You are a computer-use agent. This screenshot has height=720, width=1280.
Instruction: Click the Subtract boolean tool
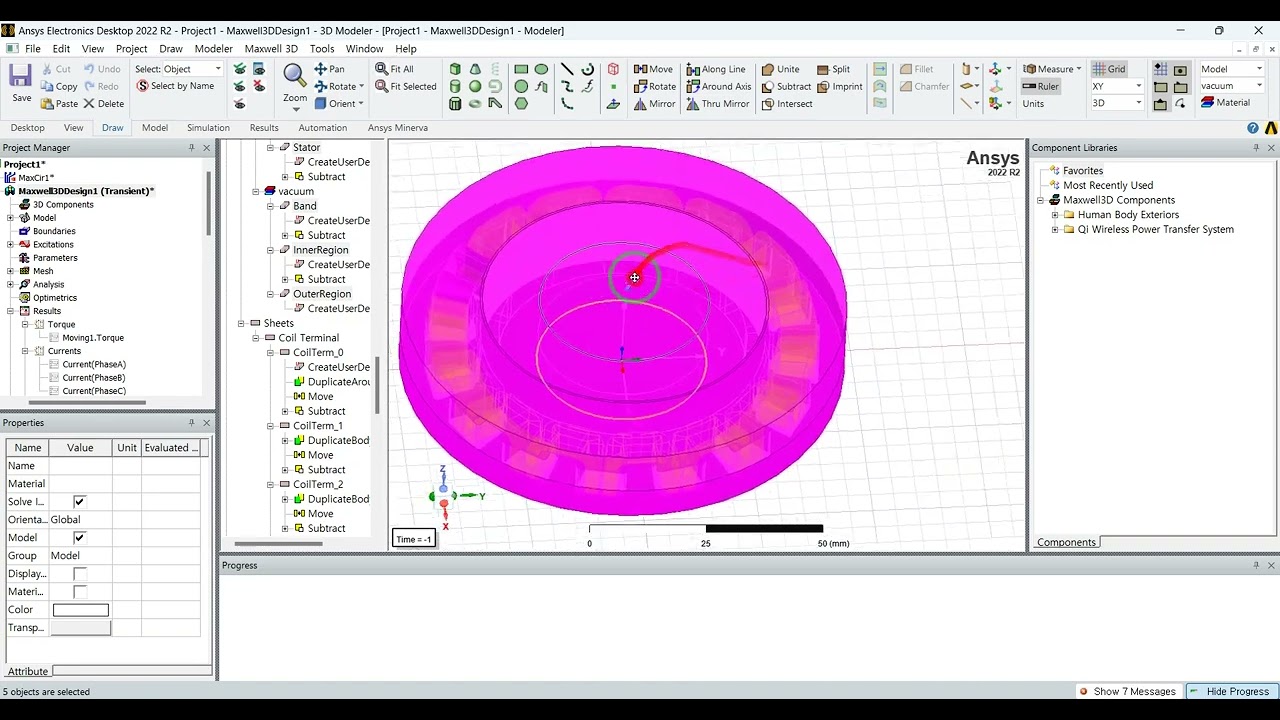click(x=786, y=86)
